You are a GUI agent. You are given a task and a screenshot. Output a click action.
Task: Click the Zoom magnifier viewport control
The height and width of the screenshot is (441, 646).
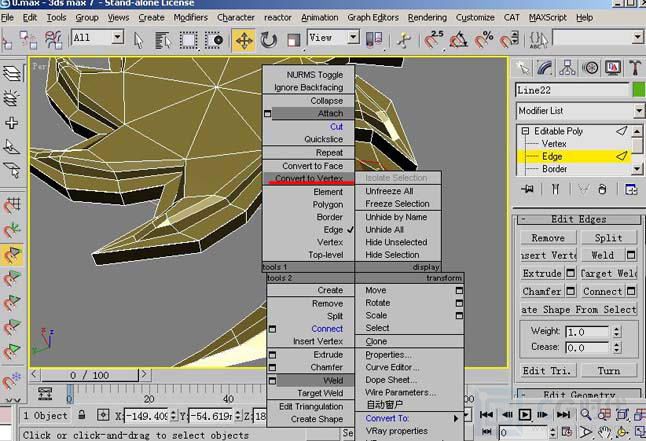point(585,415)
